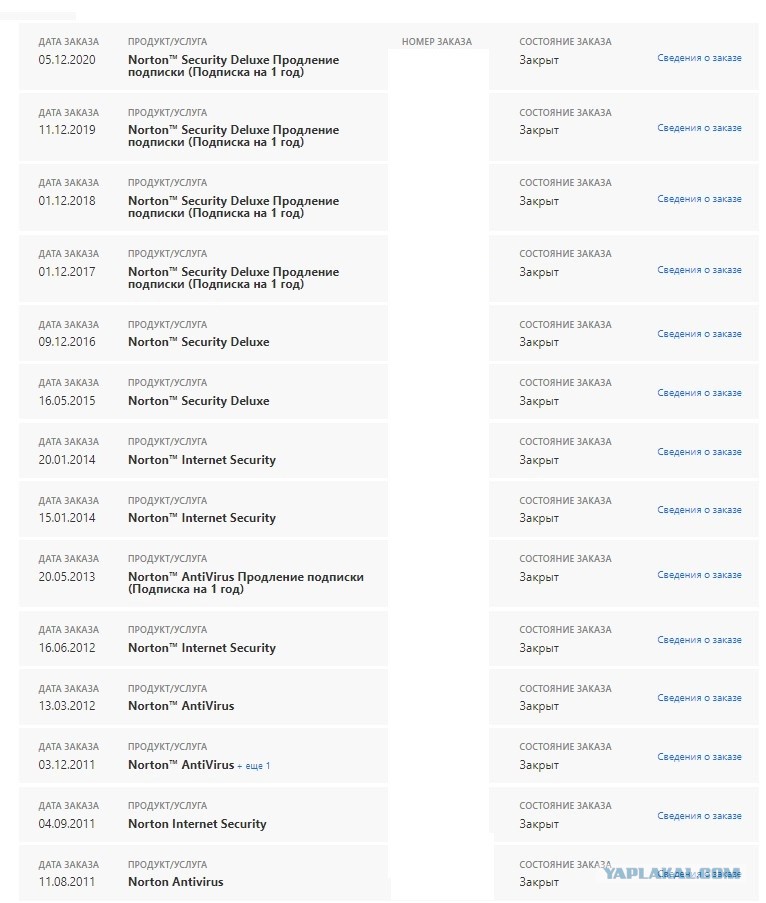Screen dimensions: 766x903
Task: View order details for 20.01.2014 order
Action: click(x=699, y=452)
